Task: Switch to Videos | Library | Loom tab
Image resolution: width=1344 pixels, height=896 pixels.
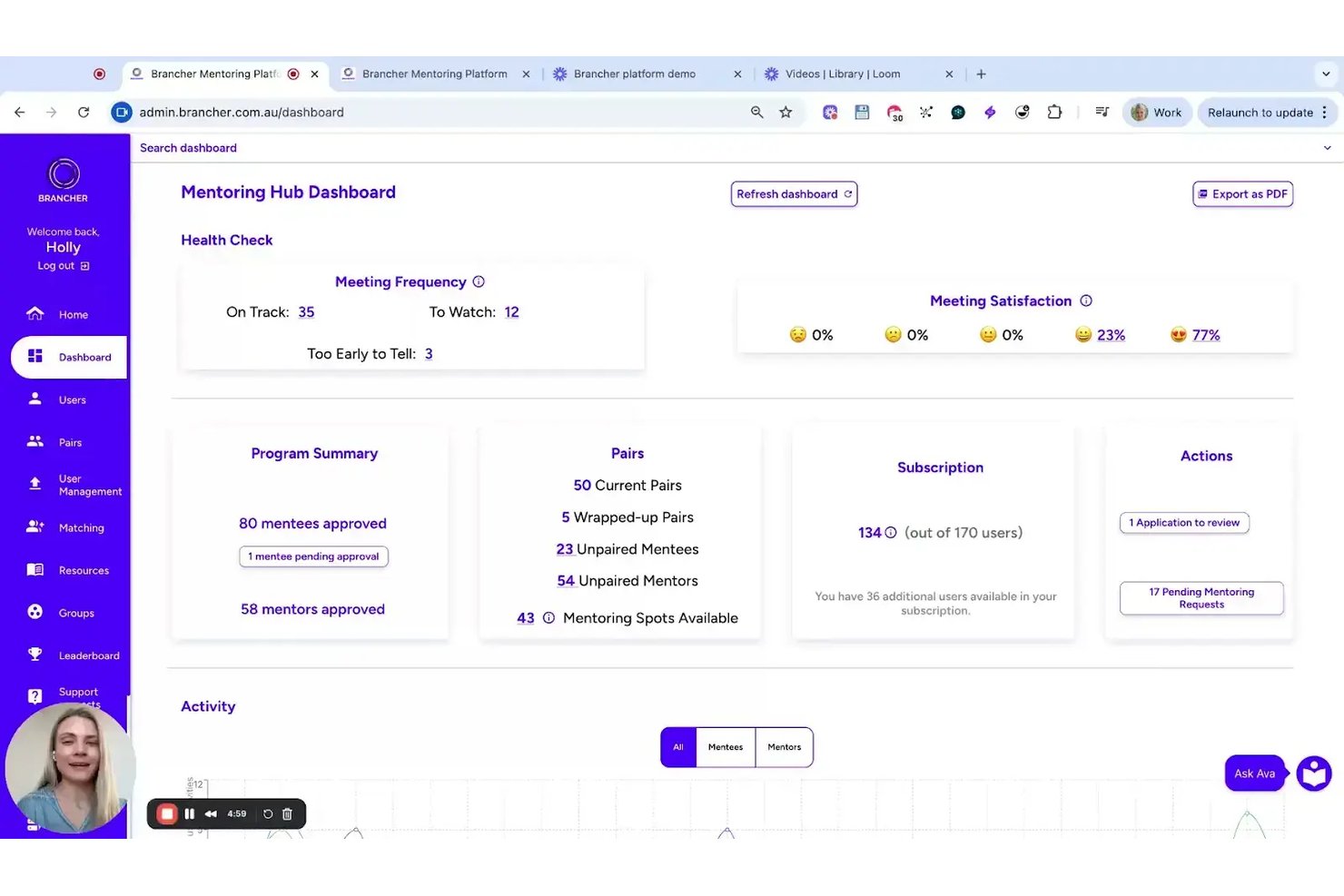Action: click(x=843, y=74)
